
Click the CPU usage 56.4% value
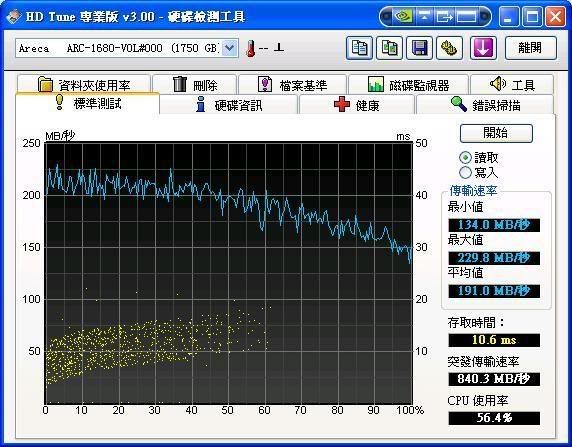494,418
